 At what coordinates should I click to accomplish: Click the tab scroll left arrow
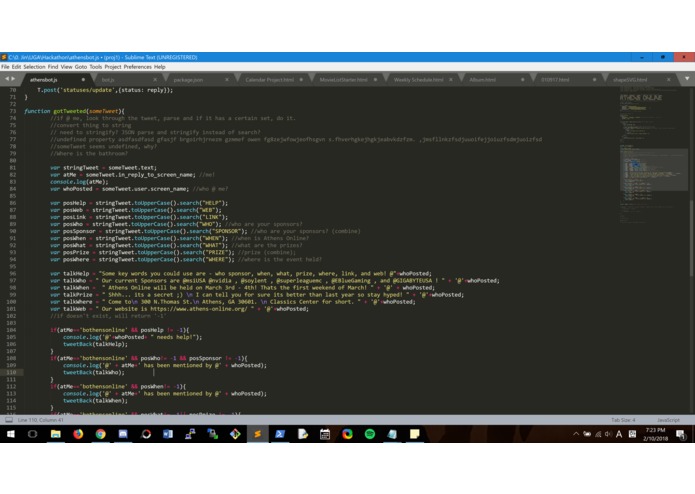click(7, 78)
